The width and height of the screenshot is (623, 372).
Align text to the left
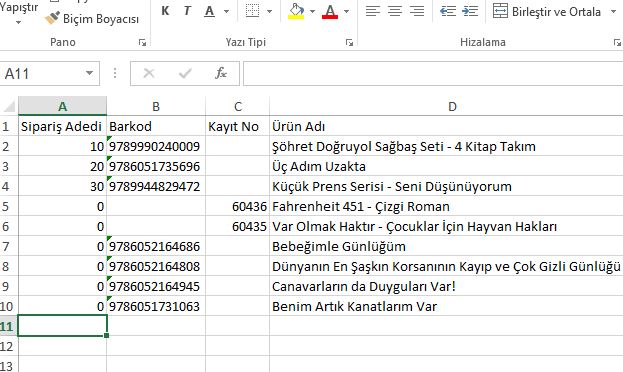click(373, 11)
